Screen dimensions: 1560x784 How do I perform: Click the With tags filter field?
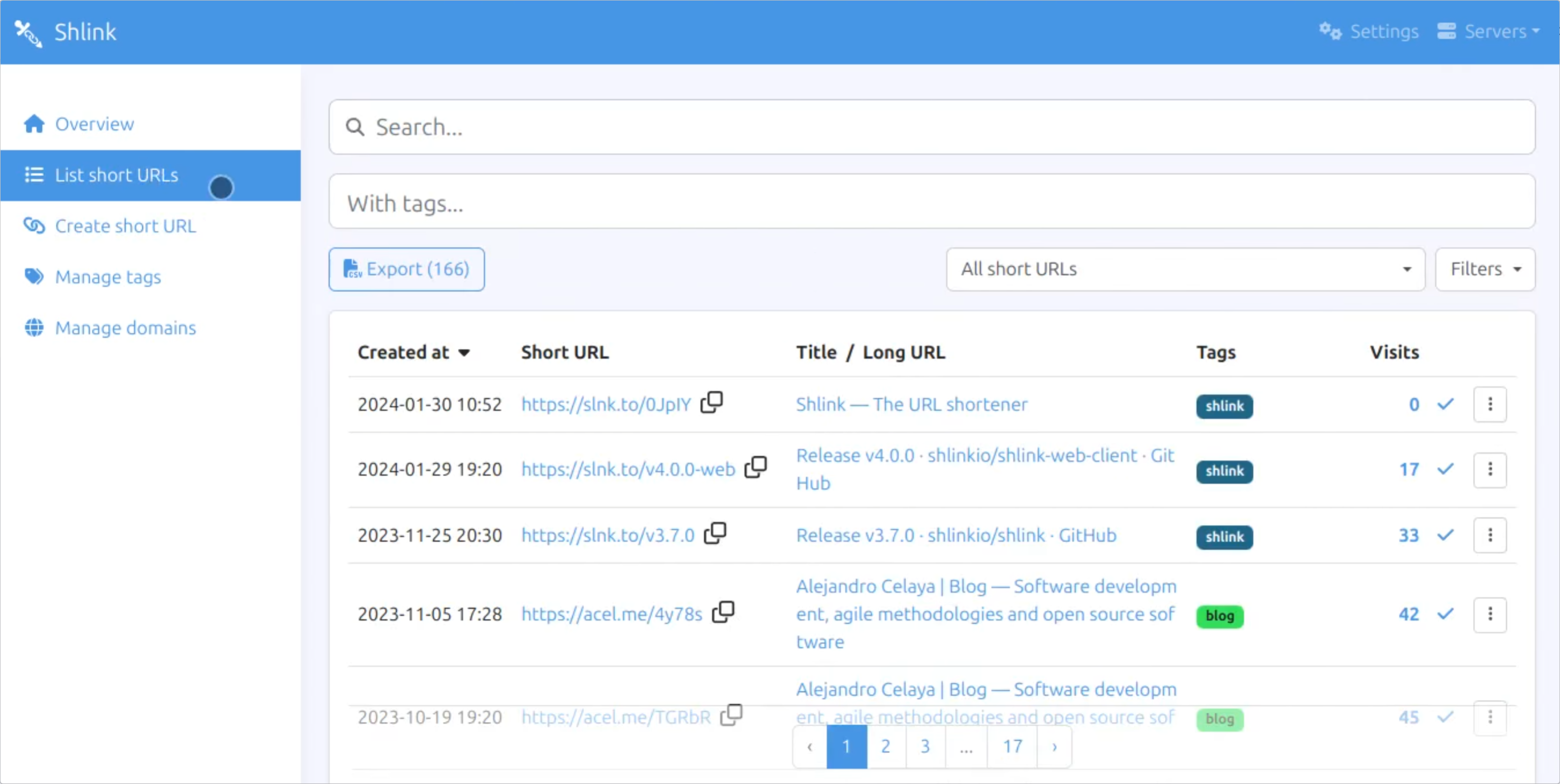coord(932,202)
